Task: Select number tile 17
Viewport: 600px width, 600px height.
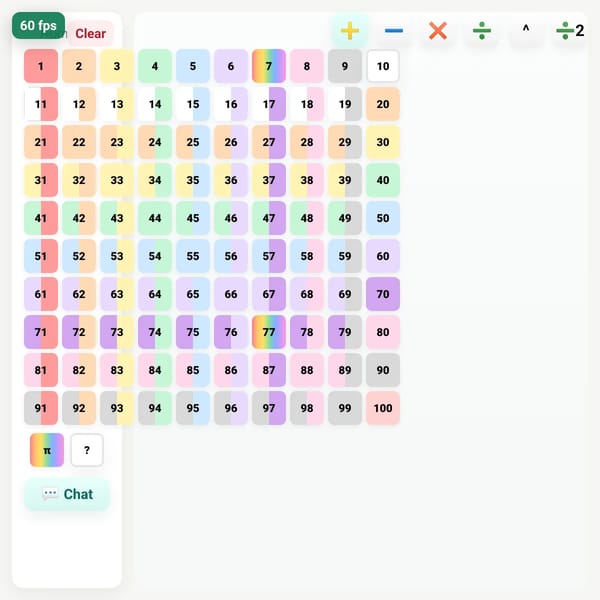Action: 269,104
